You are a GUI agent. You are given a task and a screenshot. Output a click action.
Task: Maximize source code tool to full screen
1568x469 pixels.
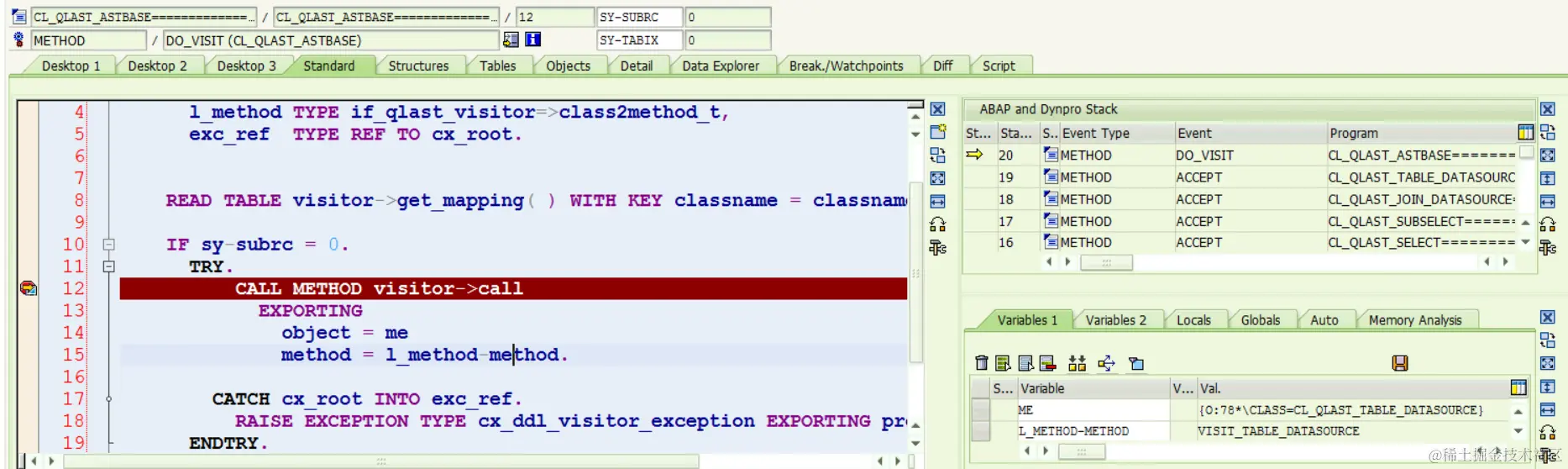tap(937, 178)
